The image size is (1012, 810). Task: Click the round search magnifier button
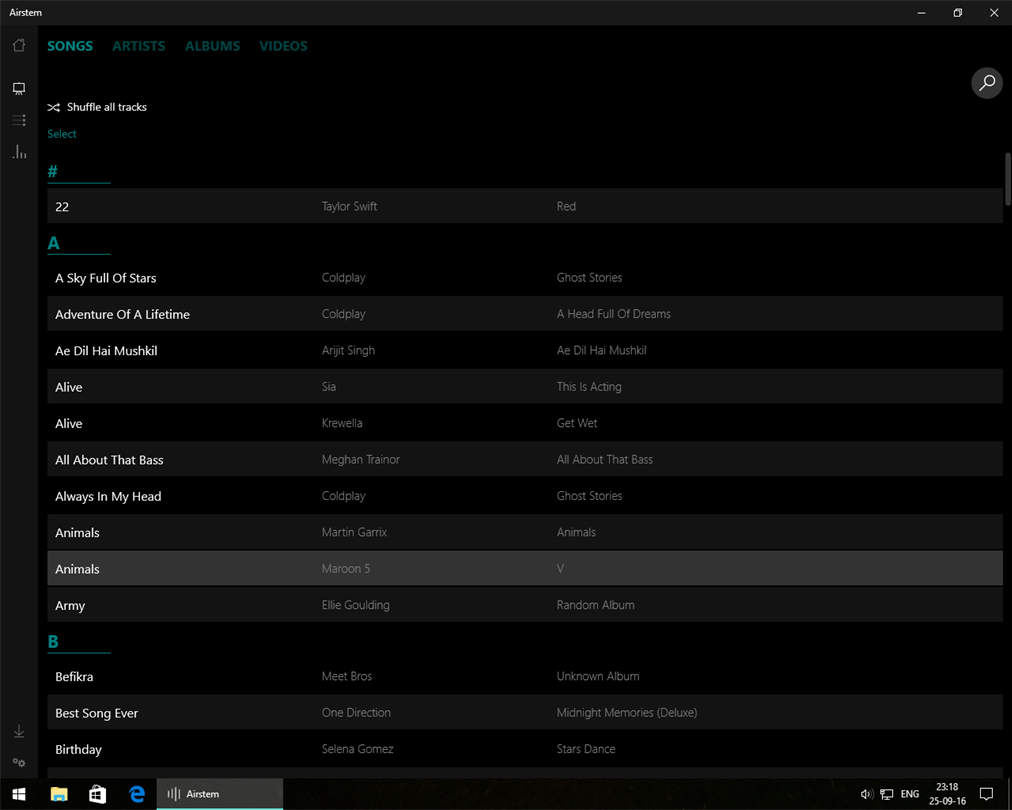[x=987, y=83]
